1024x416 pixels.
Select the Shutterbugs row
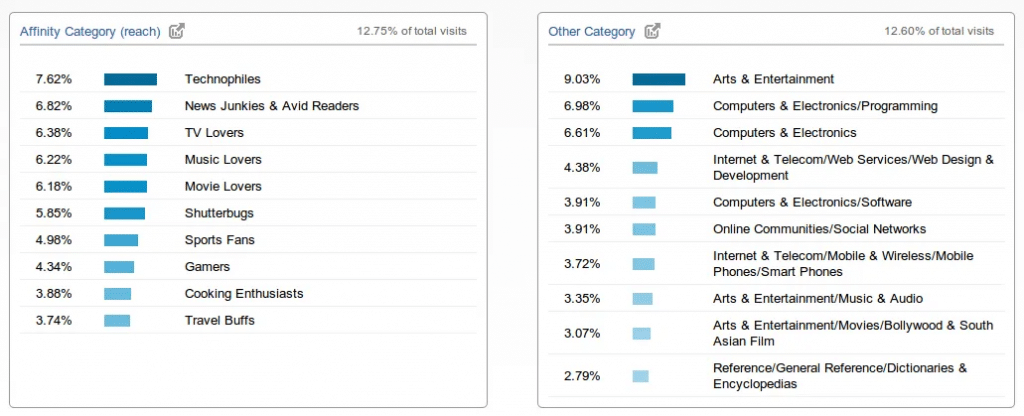pyautogui.click(x=248, y=213)
